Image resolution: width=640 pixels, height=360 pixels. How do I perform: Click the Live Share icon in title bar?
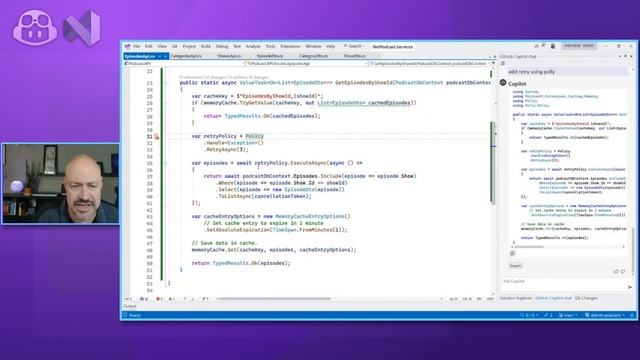[537, 46]
